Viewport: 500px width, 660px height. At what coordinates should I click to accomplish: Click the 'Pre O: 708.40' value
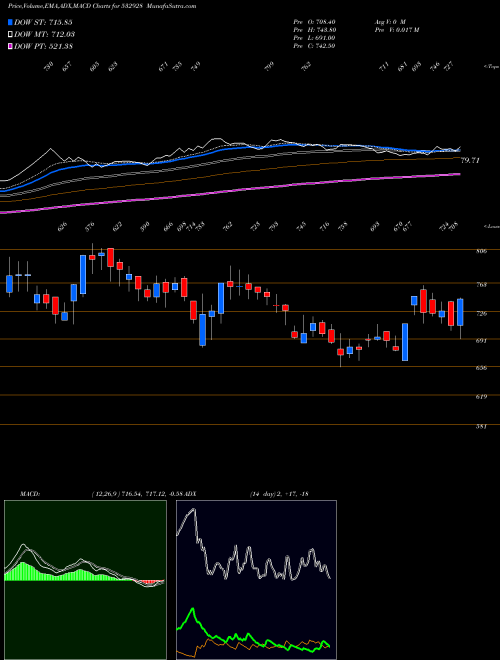click(x=314, y=22)
